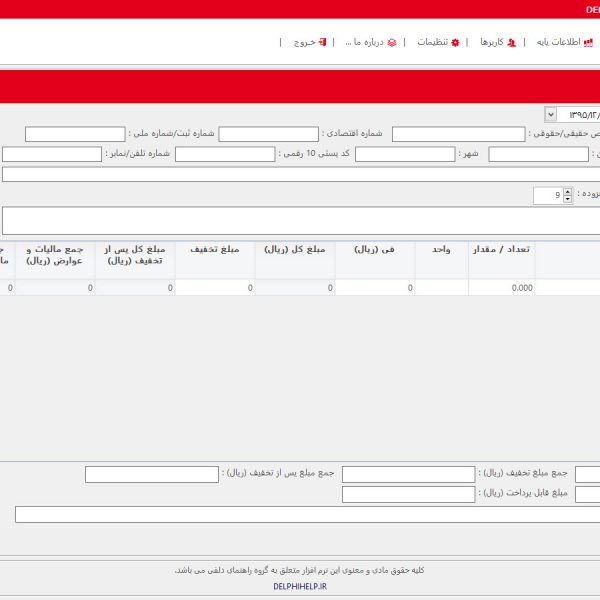Click the base information (اطلاعات پایه) icon

point(588,43)
